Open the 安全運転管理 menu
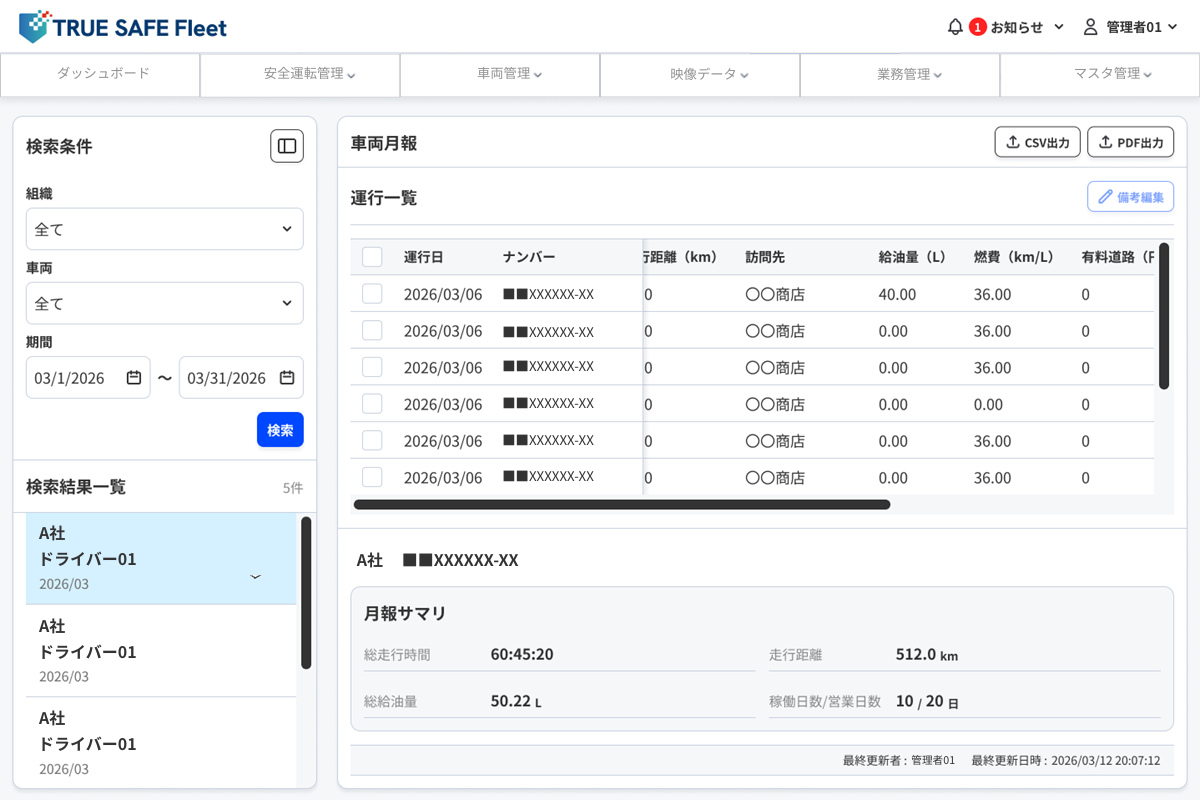This screenshot has width=1200, height=800. click(x=300, y=74)
